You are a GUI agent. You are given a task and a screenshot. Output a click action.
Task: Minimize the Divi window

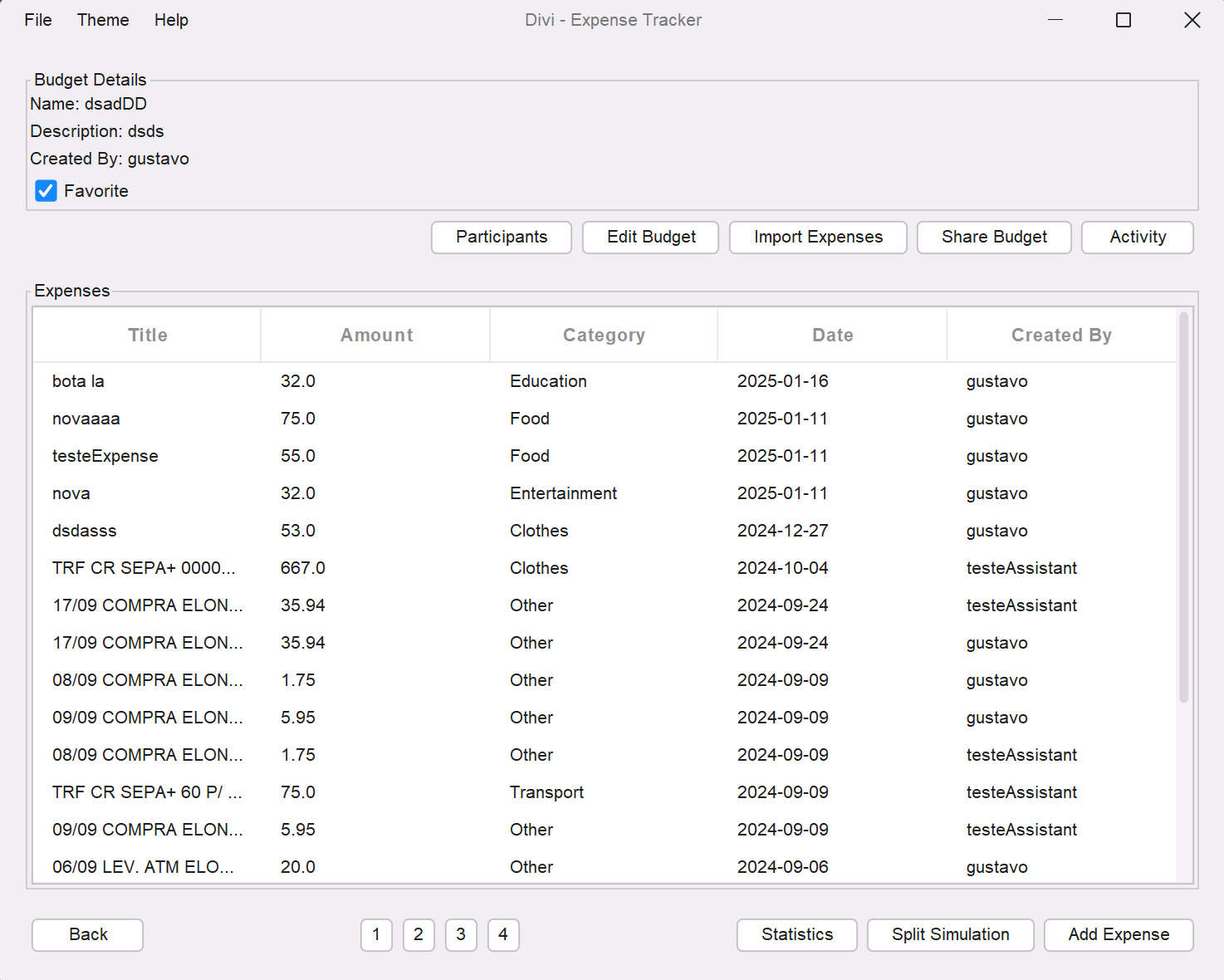coord(1055,20)
